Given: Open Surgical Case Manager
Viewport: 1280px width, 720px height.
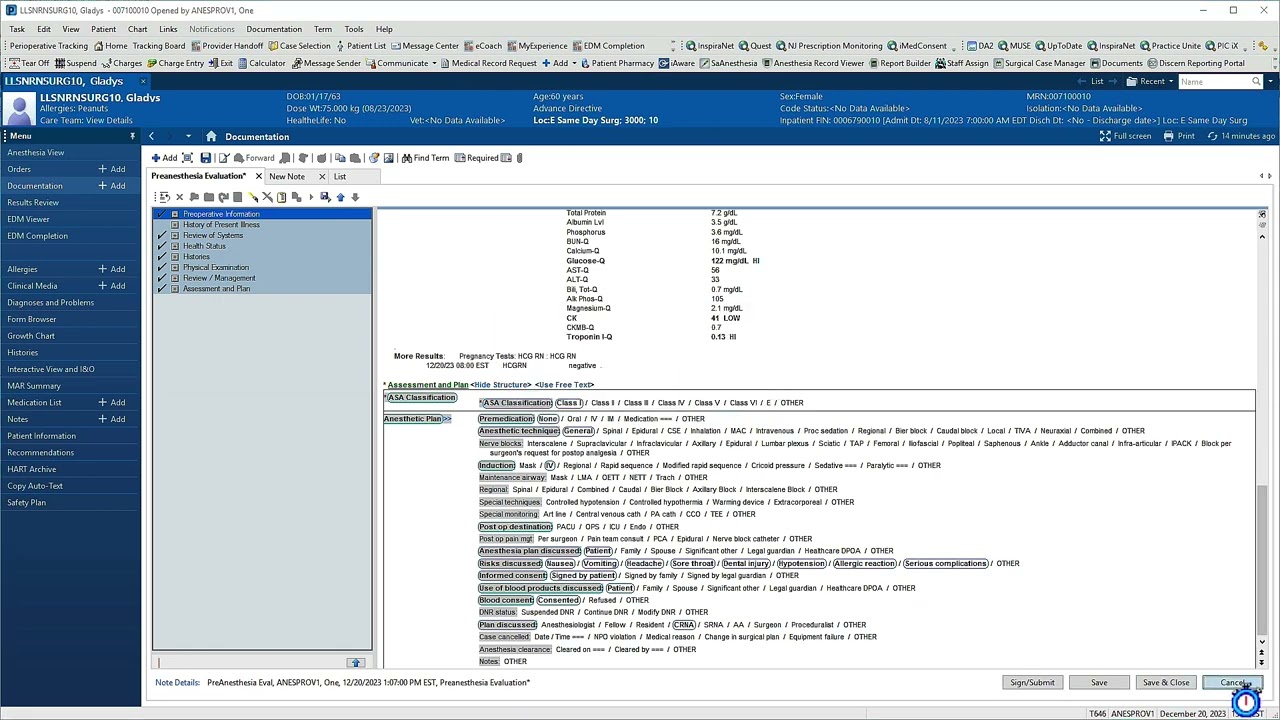Looking at the screenshot, I should (x=1039, y=63).
